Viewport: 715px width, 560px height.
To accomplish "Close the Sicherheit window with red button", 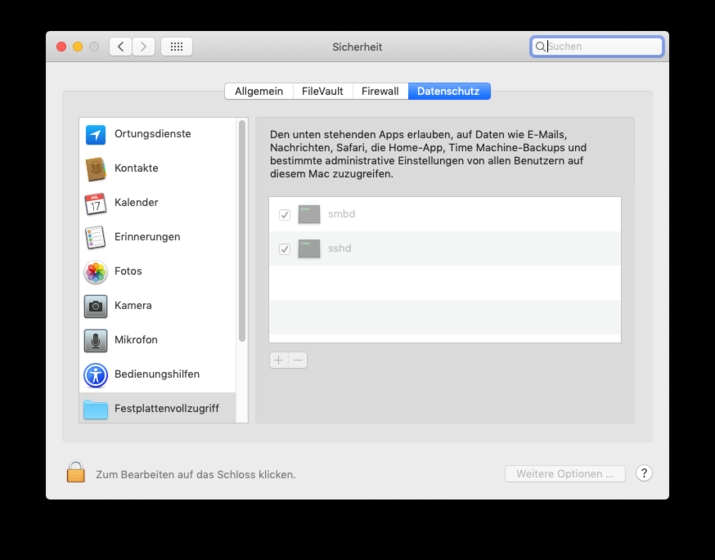I will point(61,47).
